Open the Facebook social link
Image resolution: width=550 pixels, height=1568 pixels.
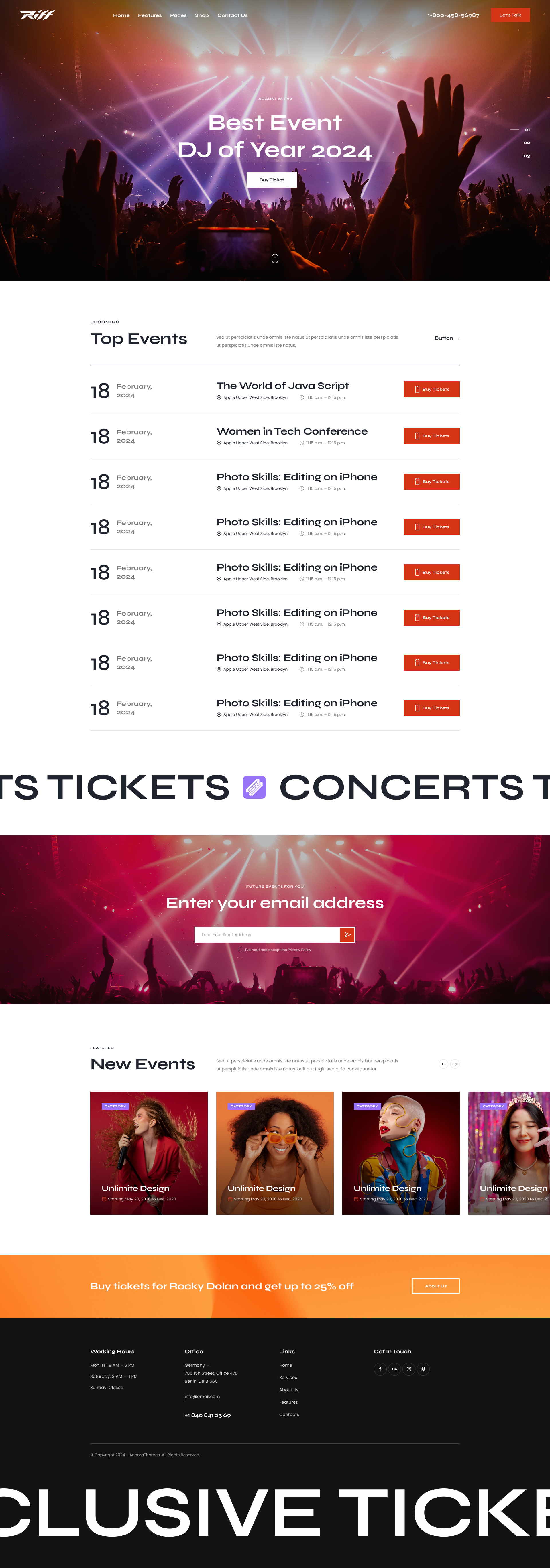[380, 1369]
